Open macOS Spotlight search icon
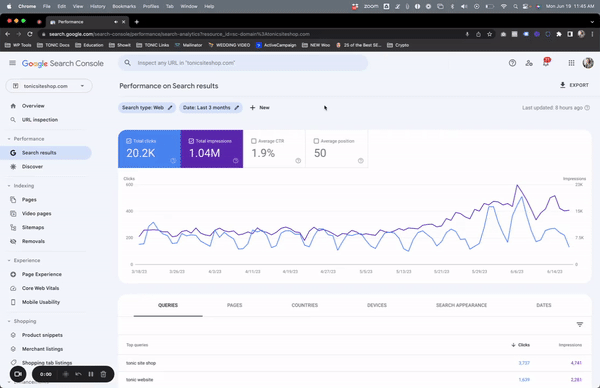Viewport: 600px width, 388px height. click(x=515, y=6)
